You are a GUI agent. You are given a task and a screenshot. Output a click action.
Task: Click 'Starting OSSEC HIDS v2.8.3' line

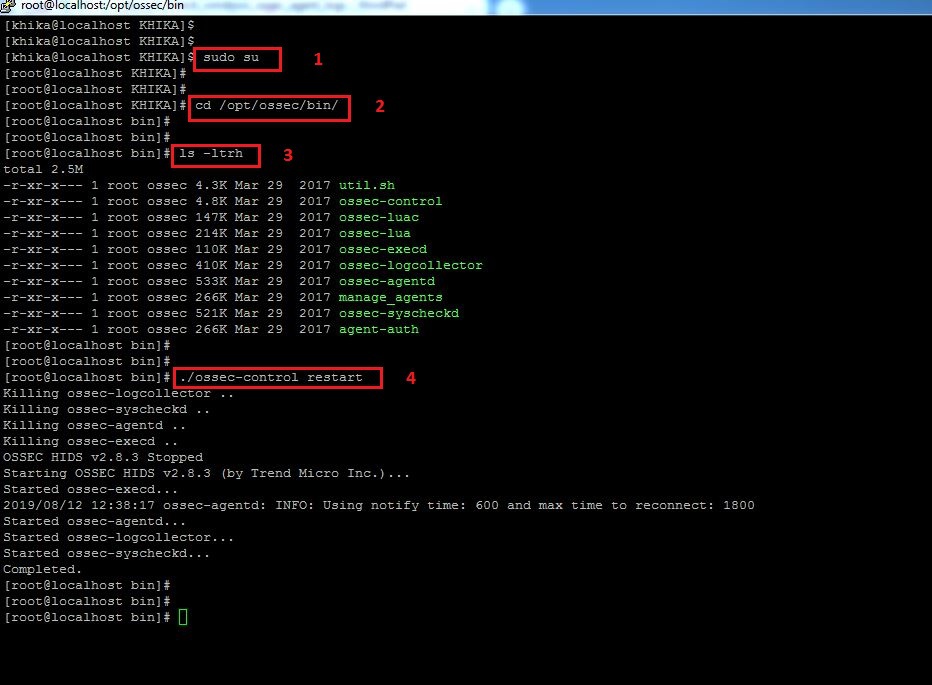[206, 473]
